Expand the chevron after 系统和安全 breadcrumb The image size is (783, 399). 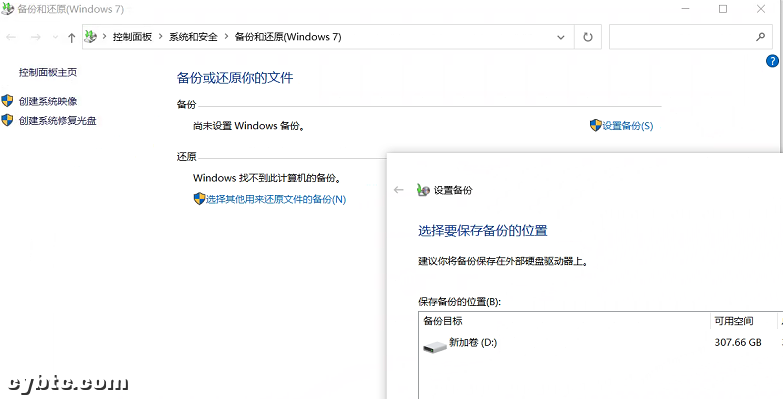click(227, 37)
